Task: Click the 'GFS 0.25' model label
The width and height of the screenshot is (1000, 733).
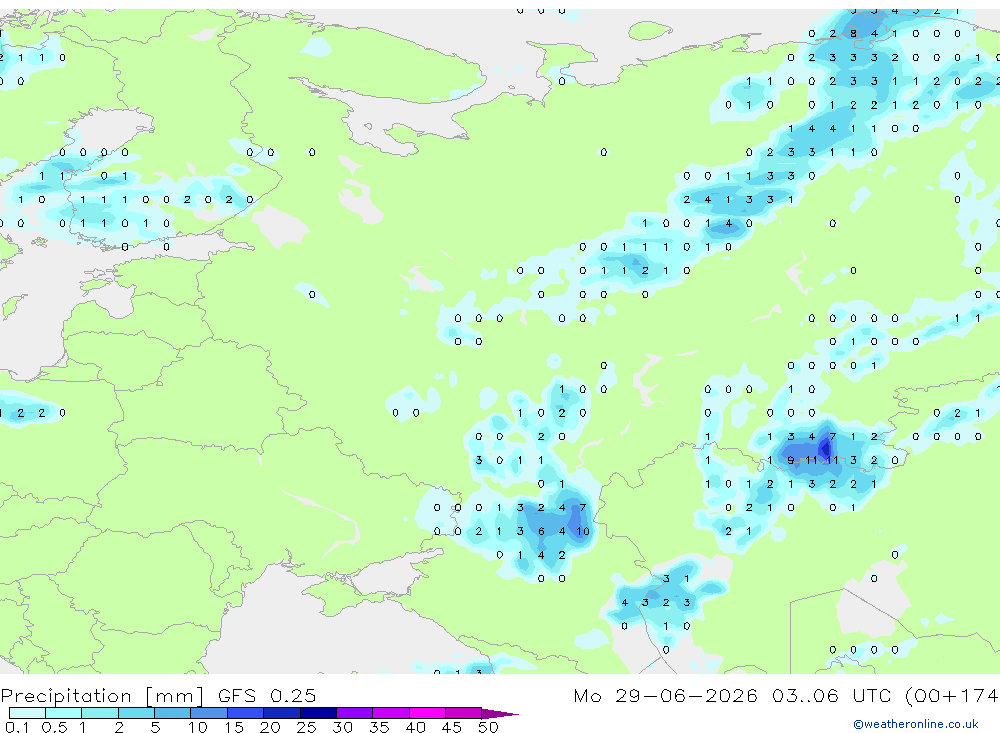Action: tap(267, 695)
